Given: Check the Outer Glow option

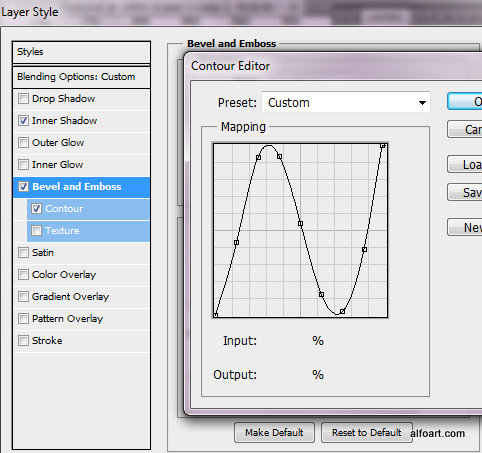Looking at the screenshot, I should (23, 143).
